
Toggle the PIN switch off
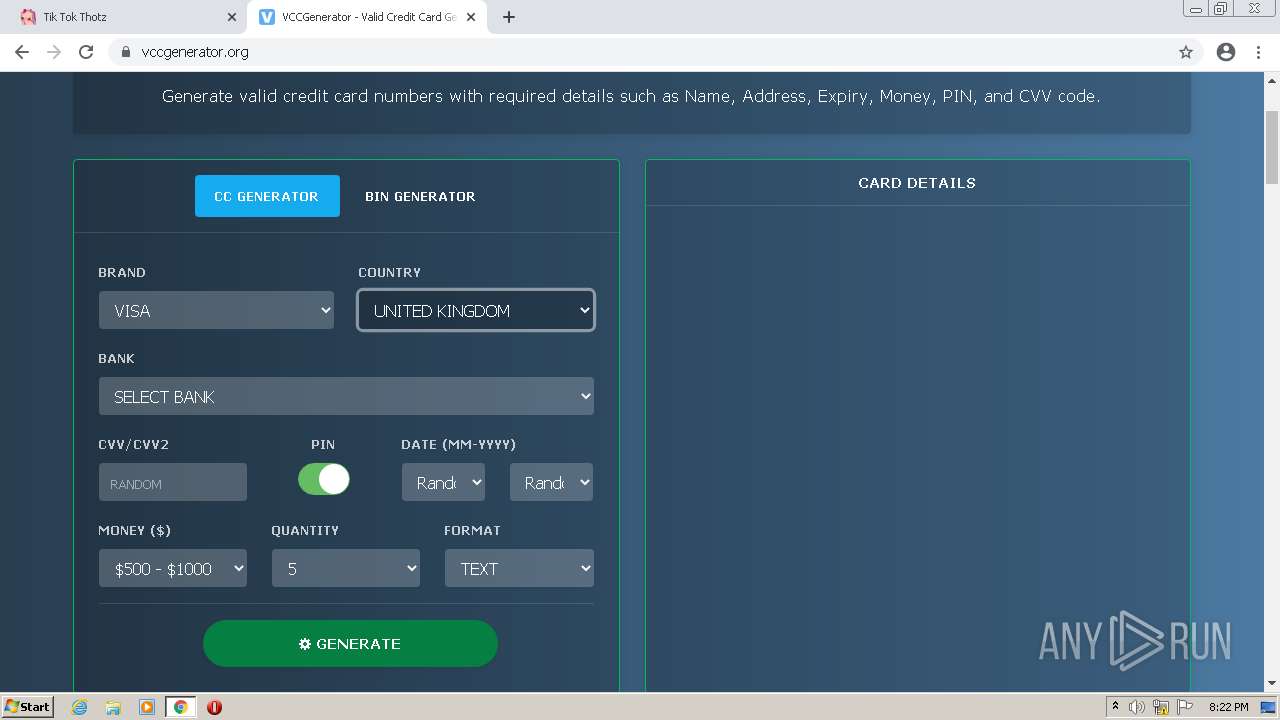324,479
